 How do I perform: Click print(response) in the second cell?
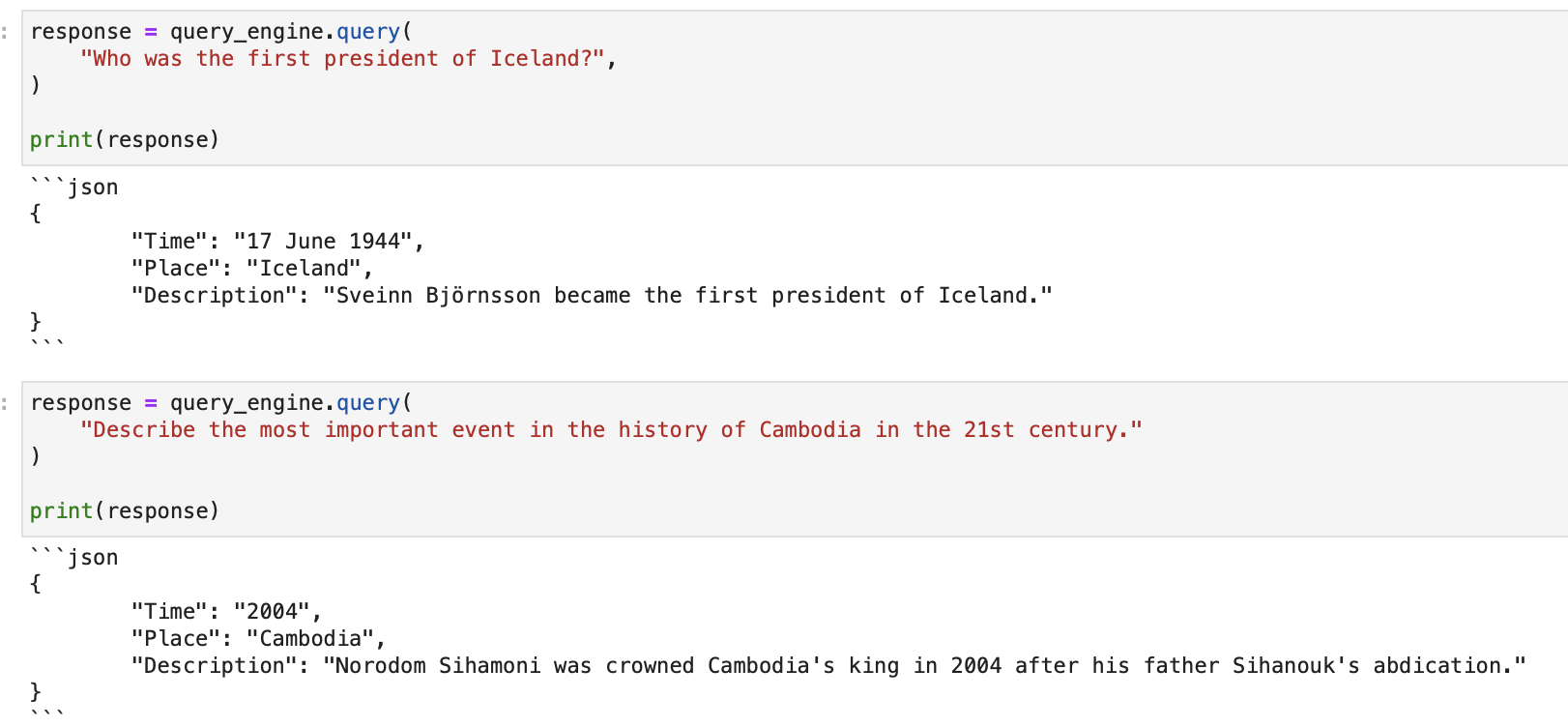125,511
